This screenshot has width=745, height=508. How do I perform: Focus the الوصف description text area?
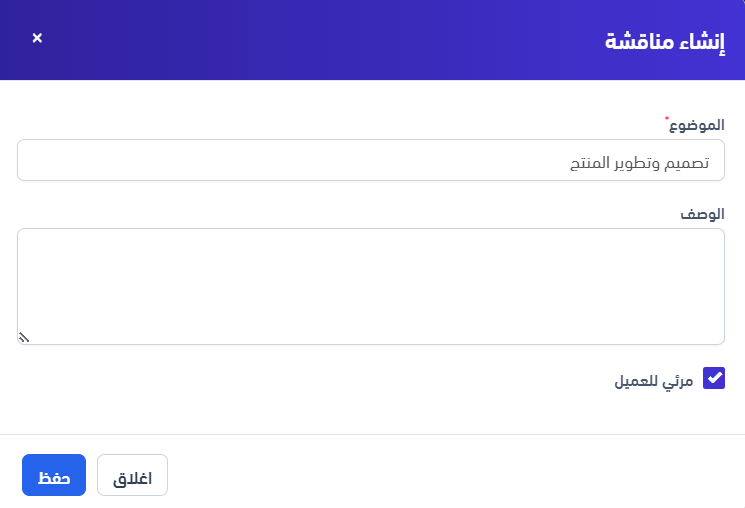point(370,286)
